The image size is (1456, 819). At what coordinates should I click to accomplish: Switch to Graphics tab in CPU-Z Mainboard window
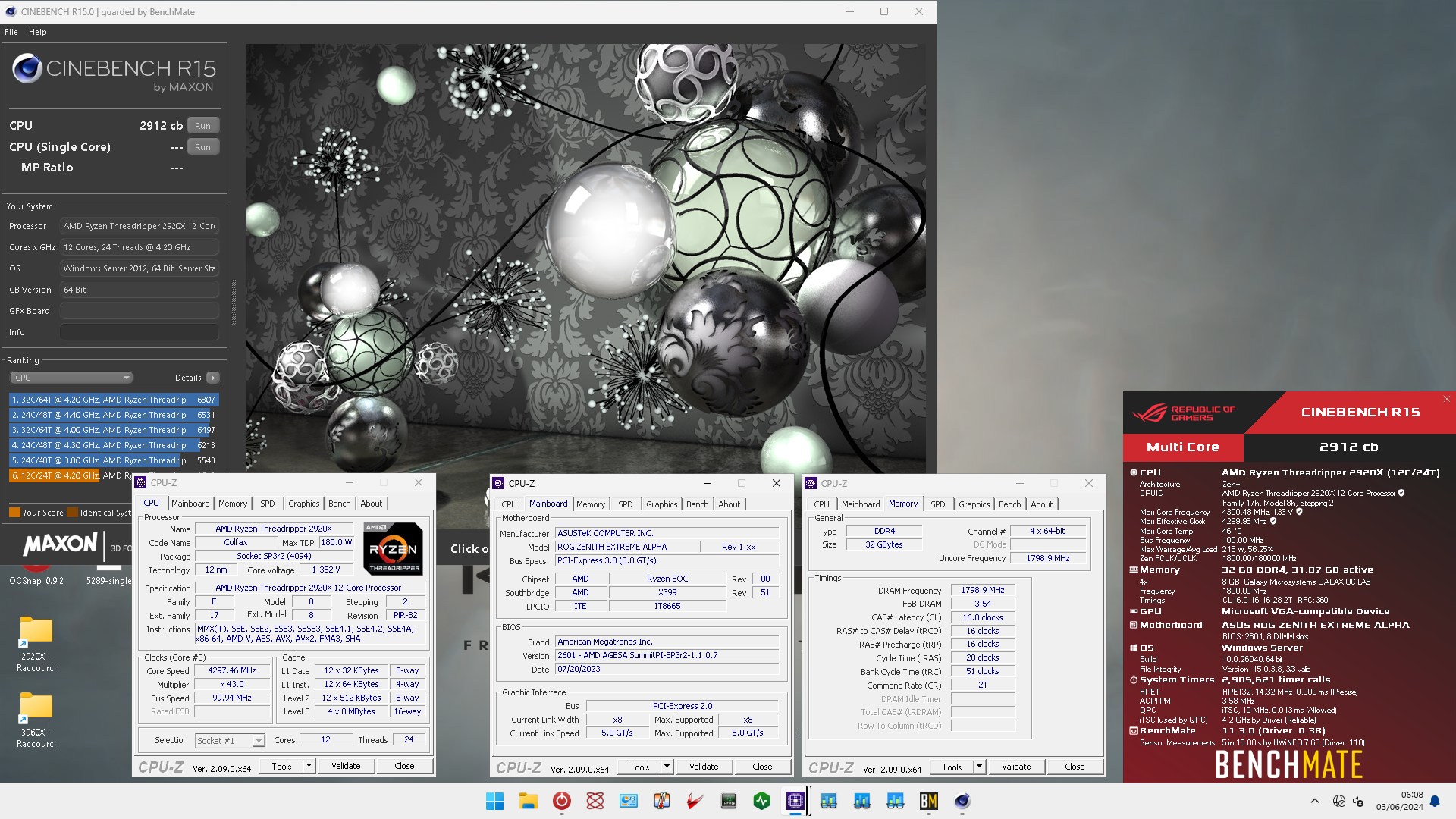coord(662,504)
